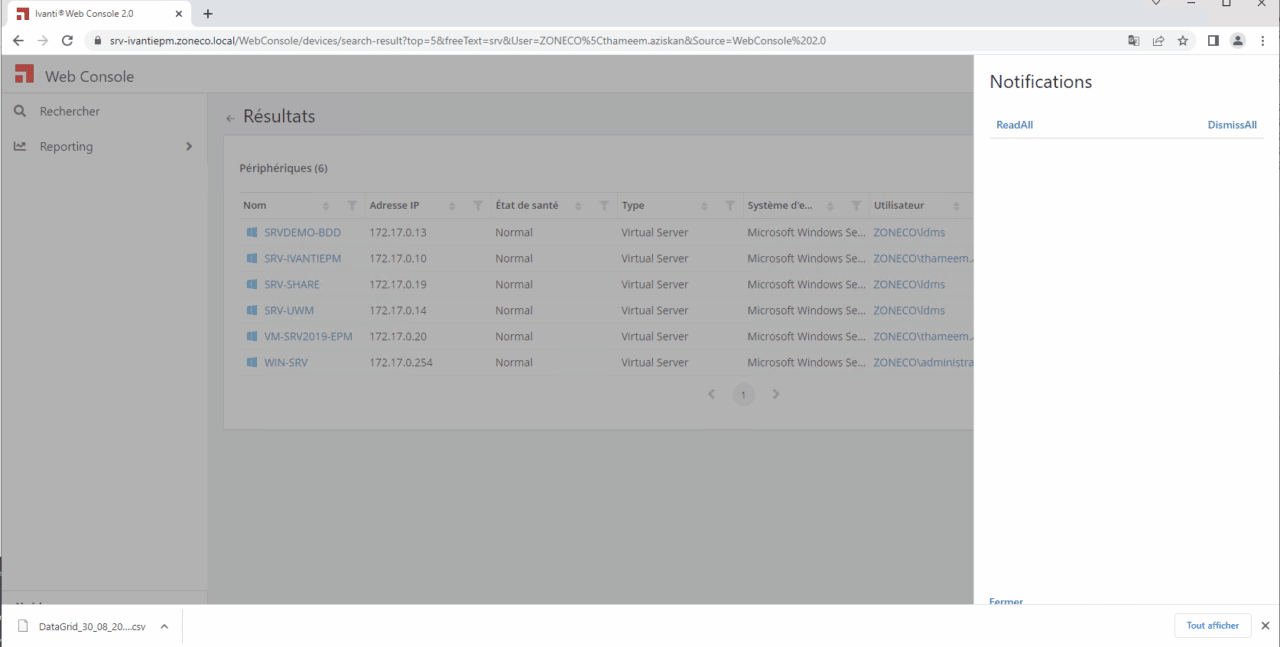Click Windows icon beside SRV-SHARE
1280x647 pixels.
click(252, 284)
